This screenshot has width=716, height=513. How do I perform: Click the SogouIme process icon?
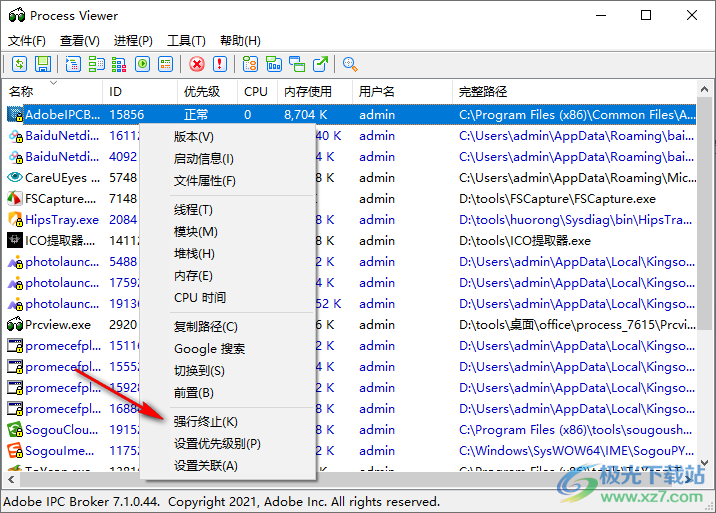15,450
